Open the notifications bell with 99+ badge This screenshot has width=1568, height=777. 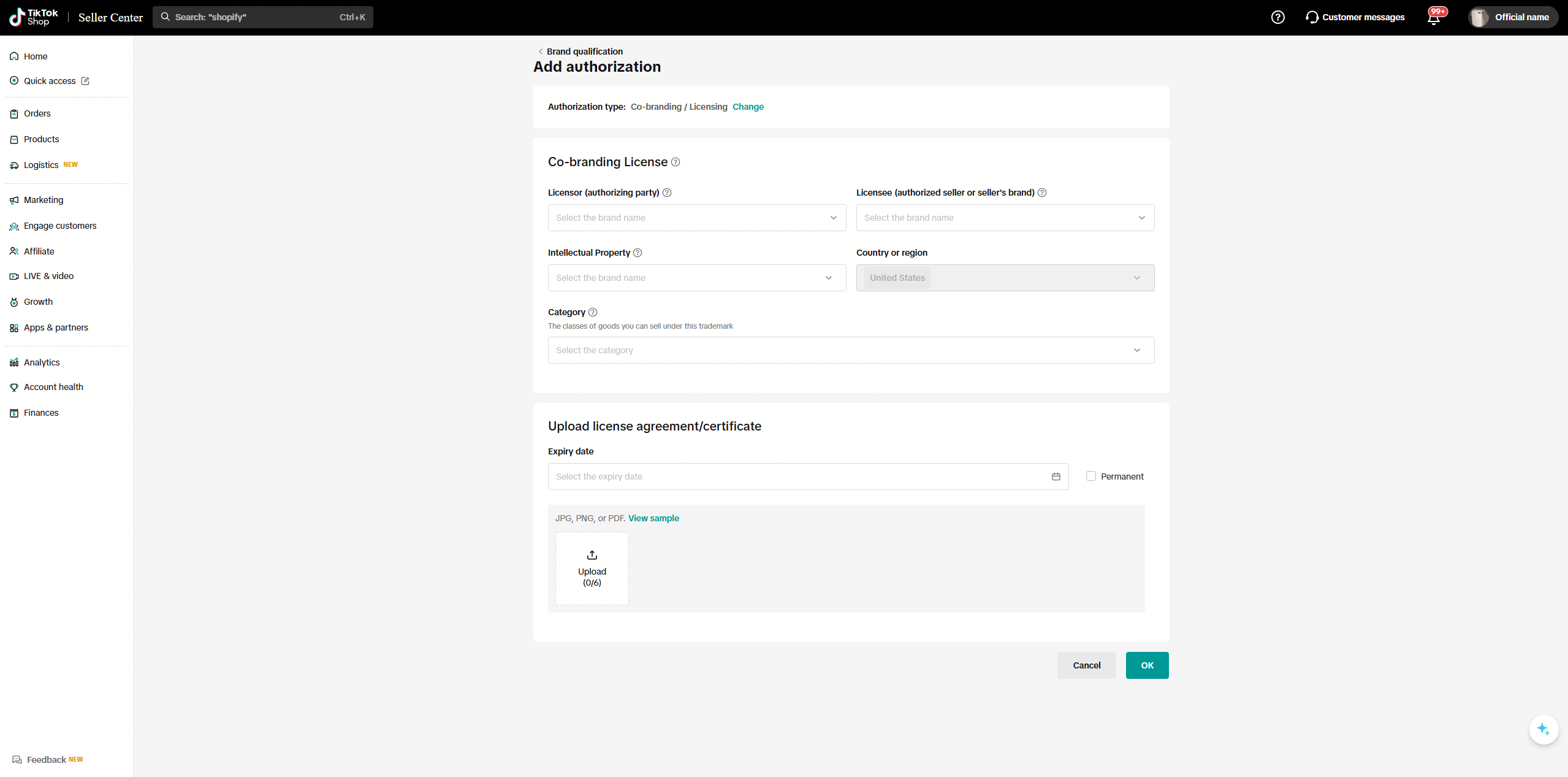tap(1434, 17)
